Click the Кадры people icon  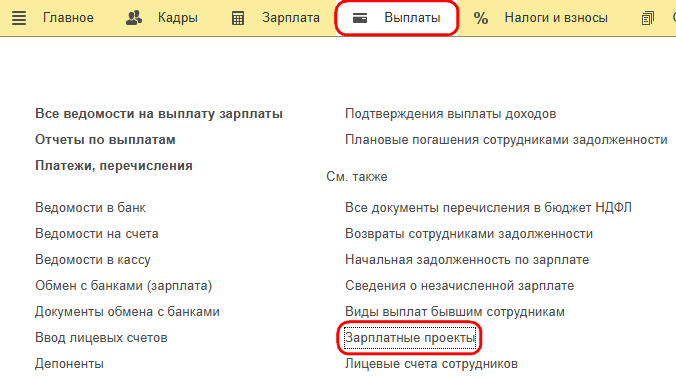pyautogui.click(x=134, y=18)
